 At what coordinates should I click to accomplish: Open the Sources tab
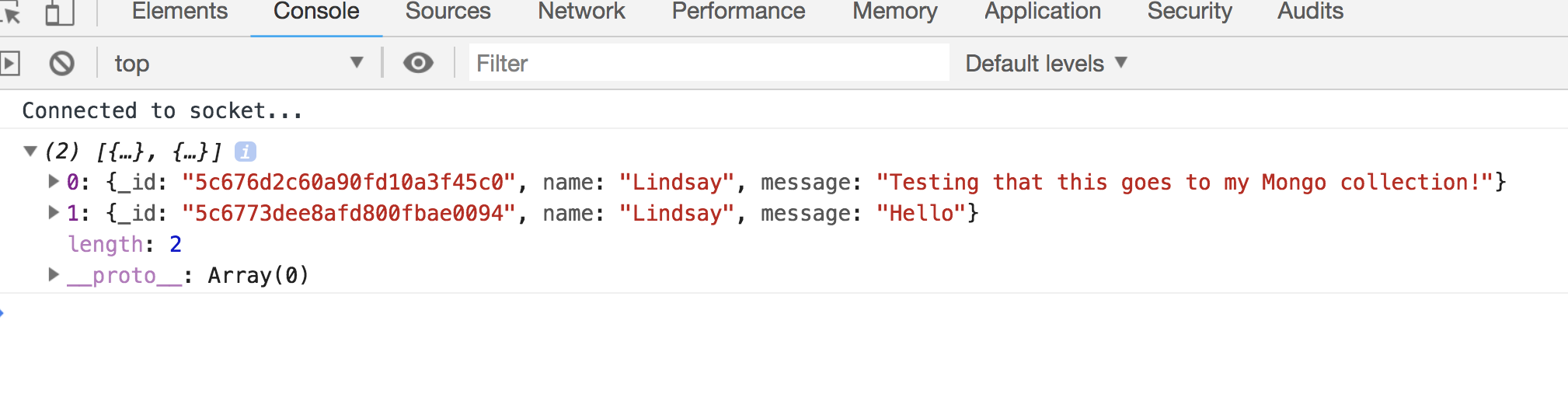[x=448, y=12]
